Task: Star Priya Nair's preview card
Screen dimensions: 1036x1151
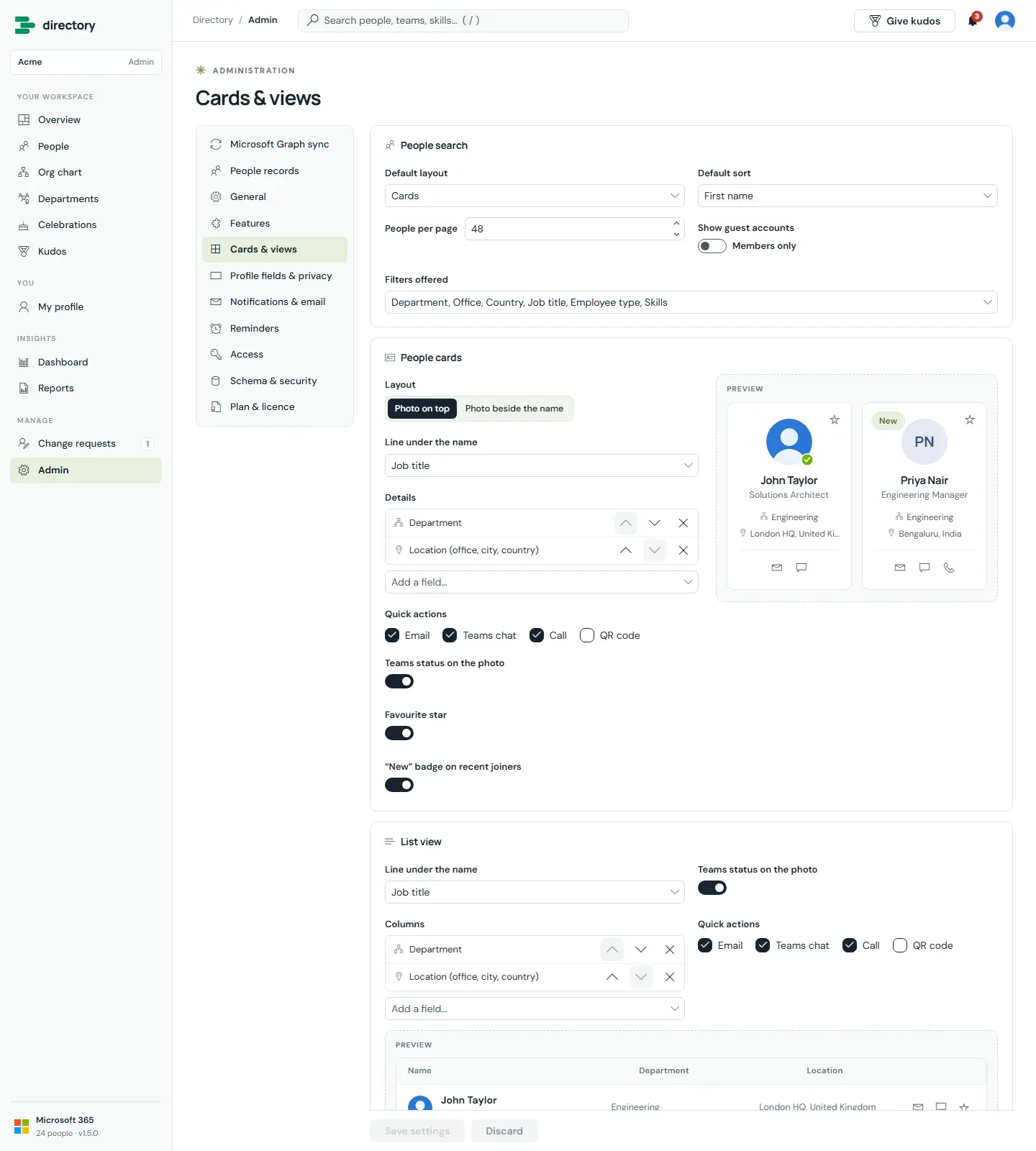Action: [970, 419]
